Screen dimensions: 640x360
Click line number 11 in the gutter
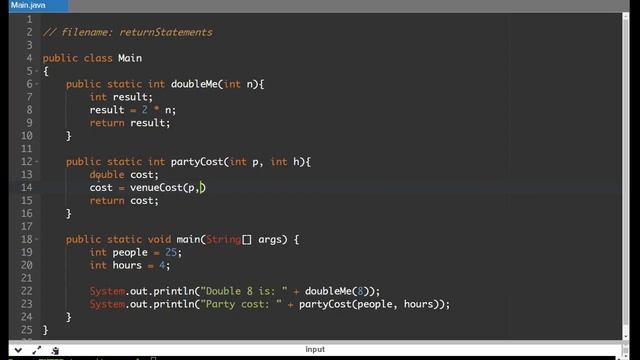coord(27,149)
